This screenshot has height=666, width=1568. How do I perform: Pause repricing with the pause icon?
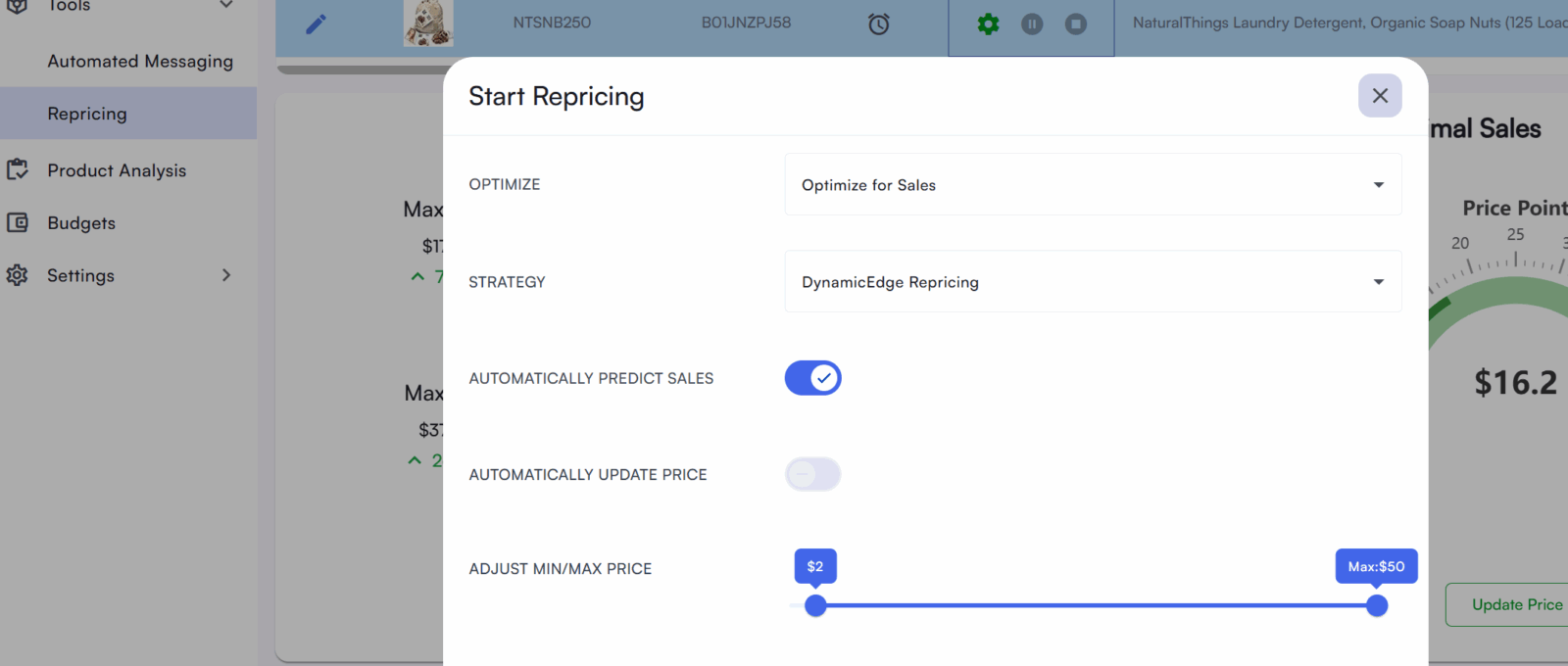pyautogui.click(x=1032, y=24)
